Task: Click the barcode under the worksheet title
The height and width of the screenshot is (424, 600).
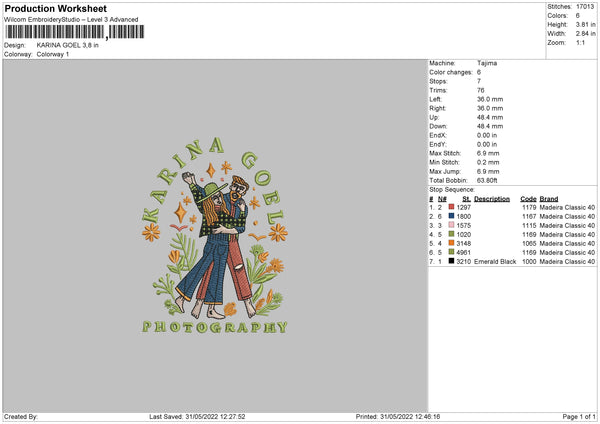Action: click(75, 32)
